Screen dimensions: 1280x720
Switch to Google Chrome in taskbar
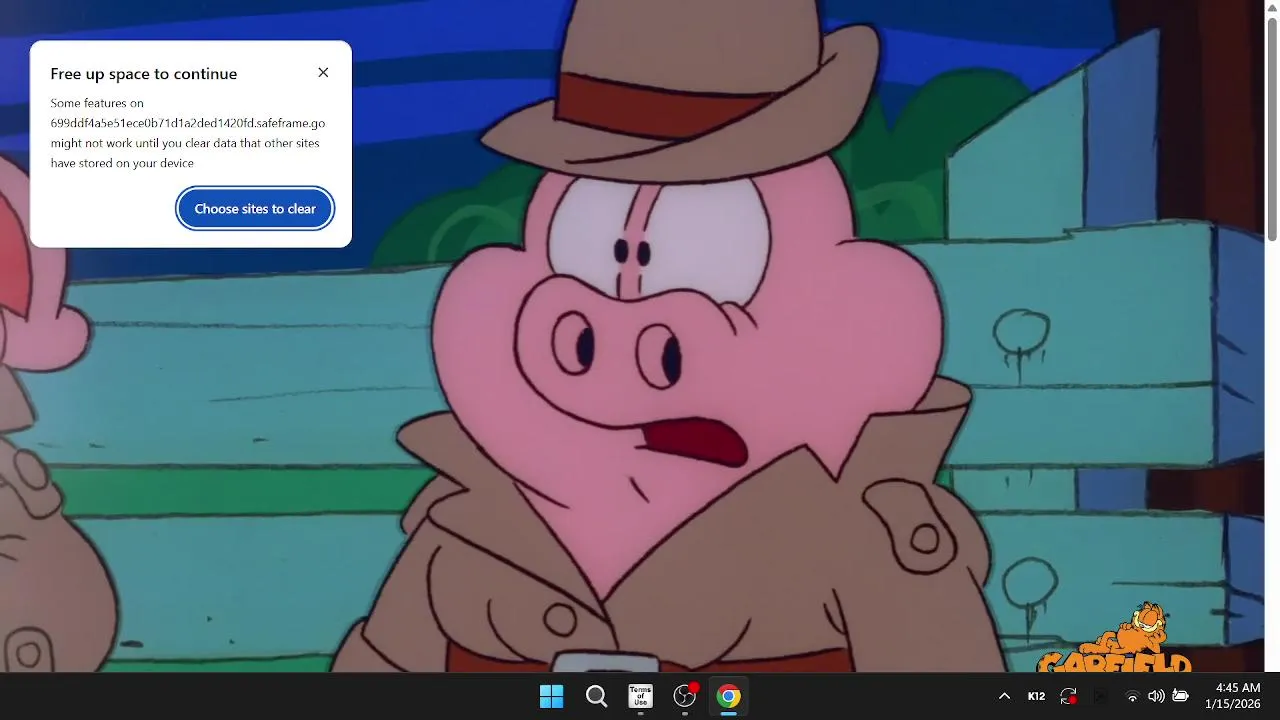(x=729, y=696)
